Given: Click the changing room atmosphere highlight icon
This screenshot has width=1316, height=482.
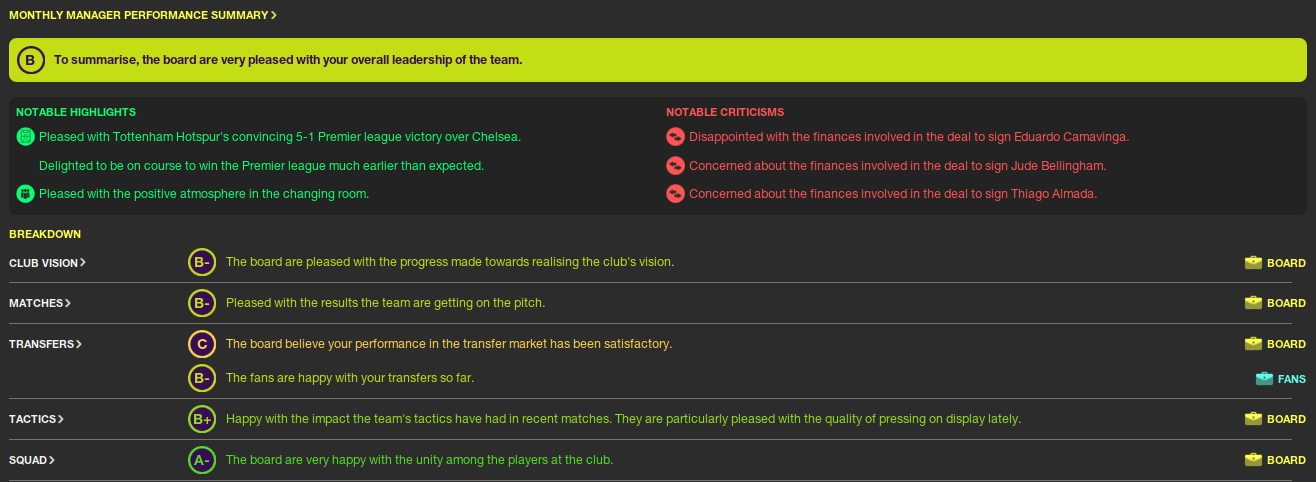Looking at the screenshot, I should click(x=25, y=194).
